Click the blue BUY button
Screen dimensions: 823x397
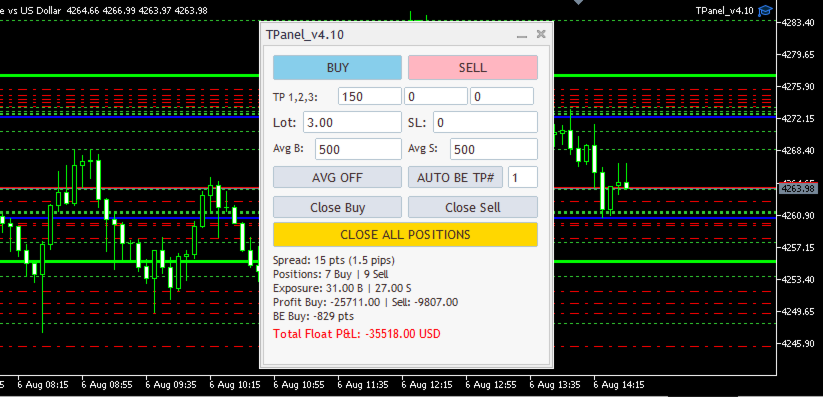pyautogui.click(x=337, y=68)
